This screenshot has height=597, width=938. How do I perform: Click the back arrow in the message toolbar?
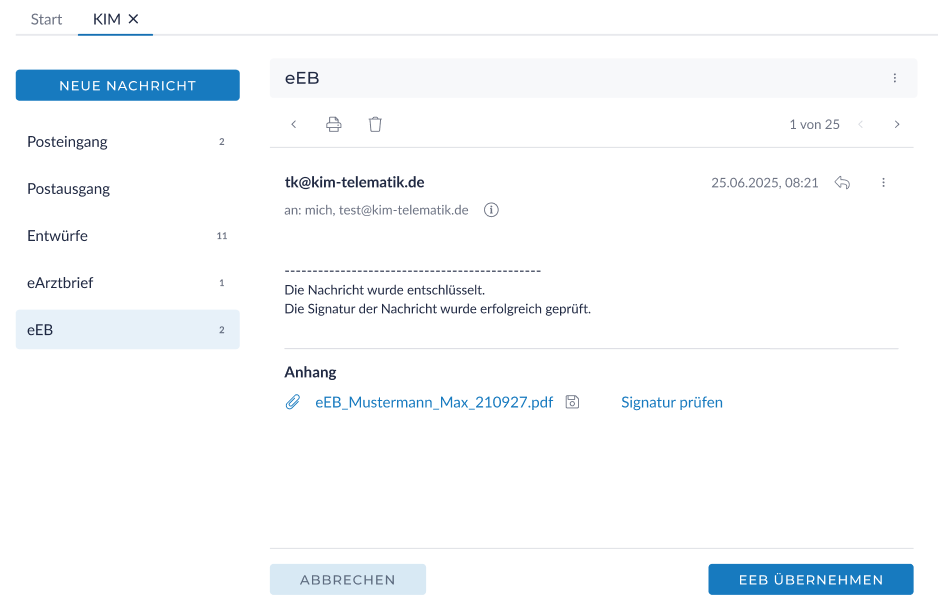click(x=293, y=125)
